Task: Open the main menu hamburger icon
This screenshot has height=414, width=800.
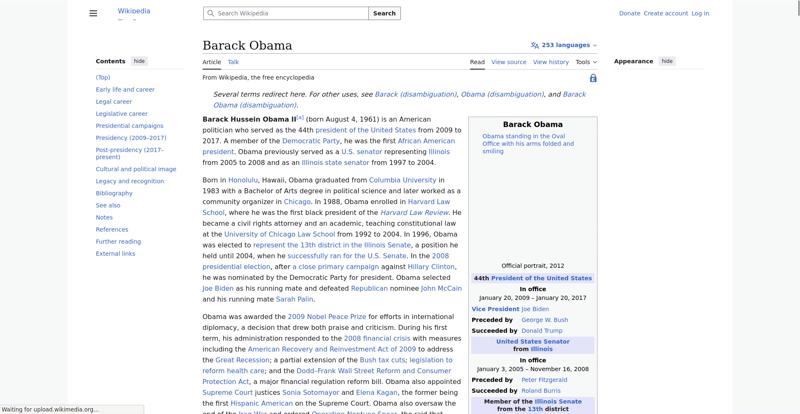Action: (93, 13)
